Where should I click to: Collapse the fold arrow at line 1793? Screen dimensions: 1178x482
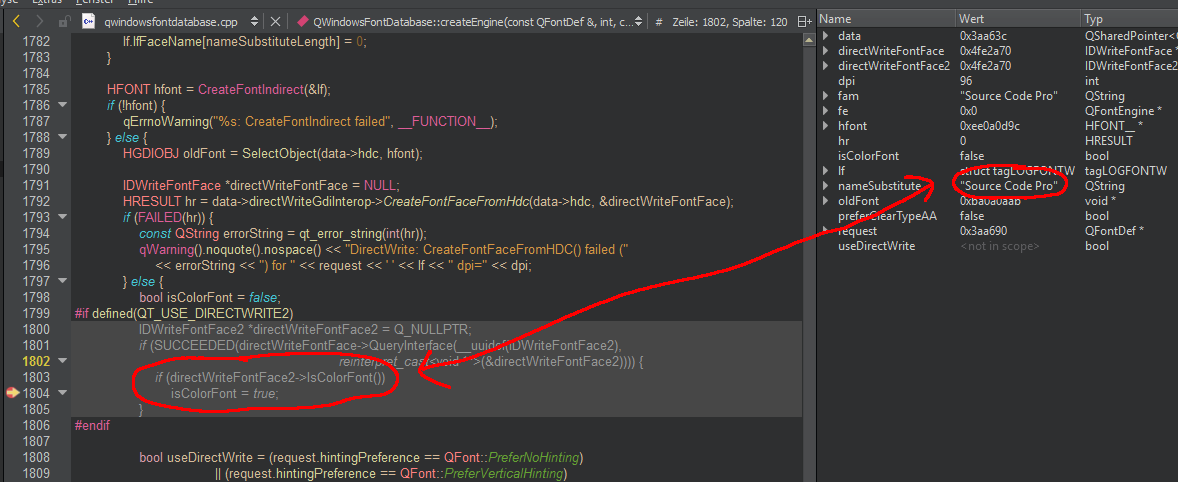pos(62,218)
